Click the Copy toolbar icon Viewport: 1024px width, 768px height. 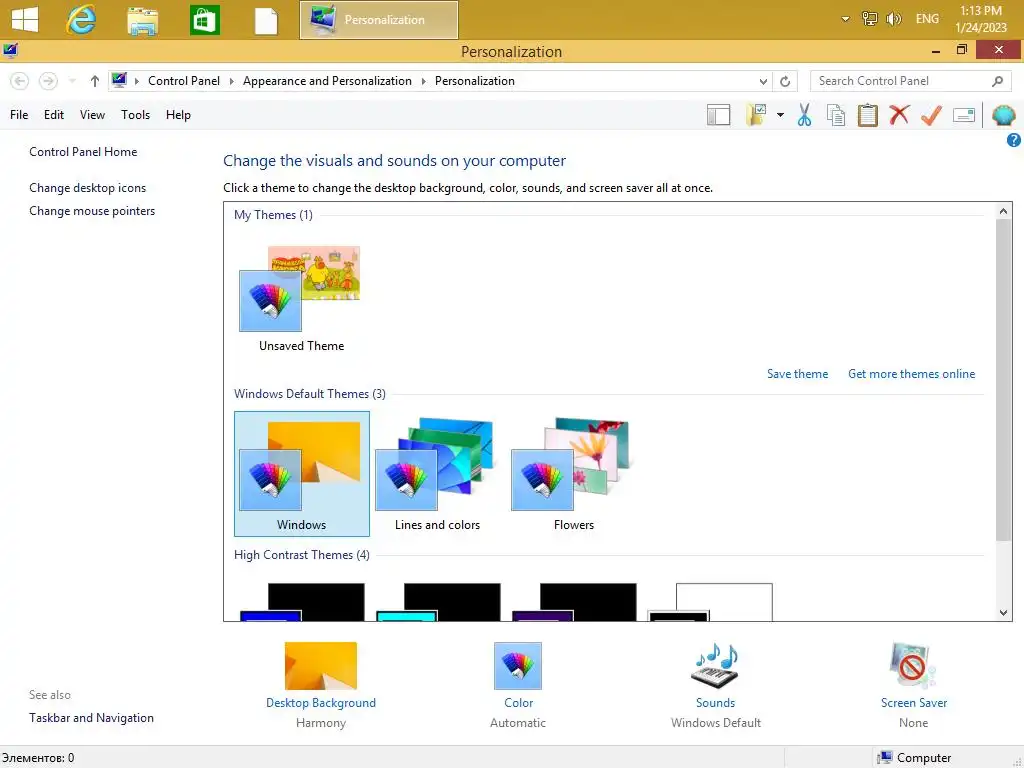coord(835,115)
